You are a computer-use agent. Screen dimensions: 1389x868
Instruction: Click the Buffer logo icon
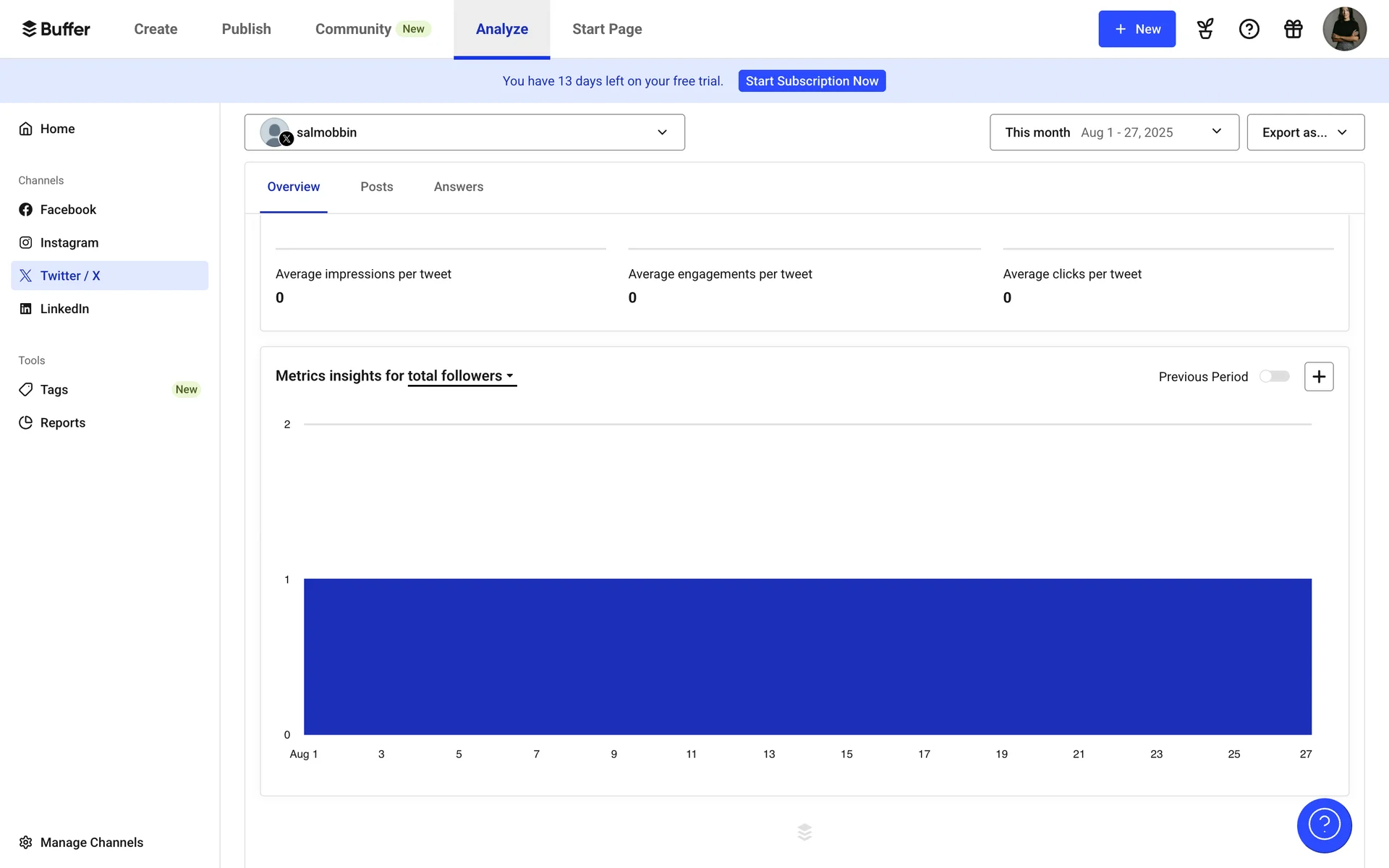29,29
